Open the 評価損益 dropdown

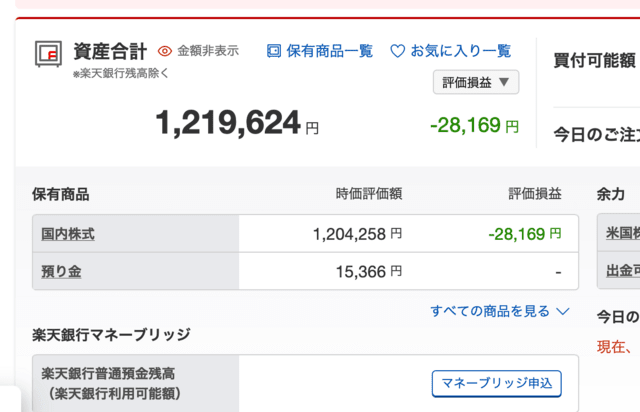[476, 82]
